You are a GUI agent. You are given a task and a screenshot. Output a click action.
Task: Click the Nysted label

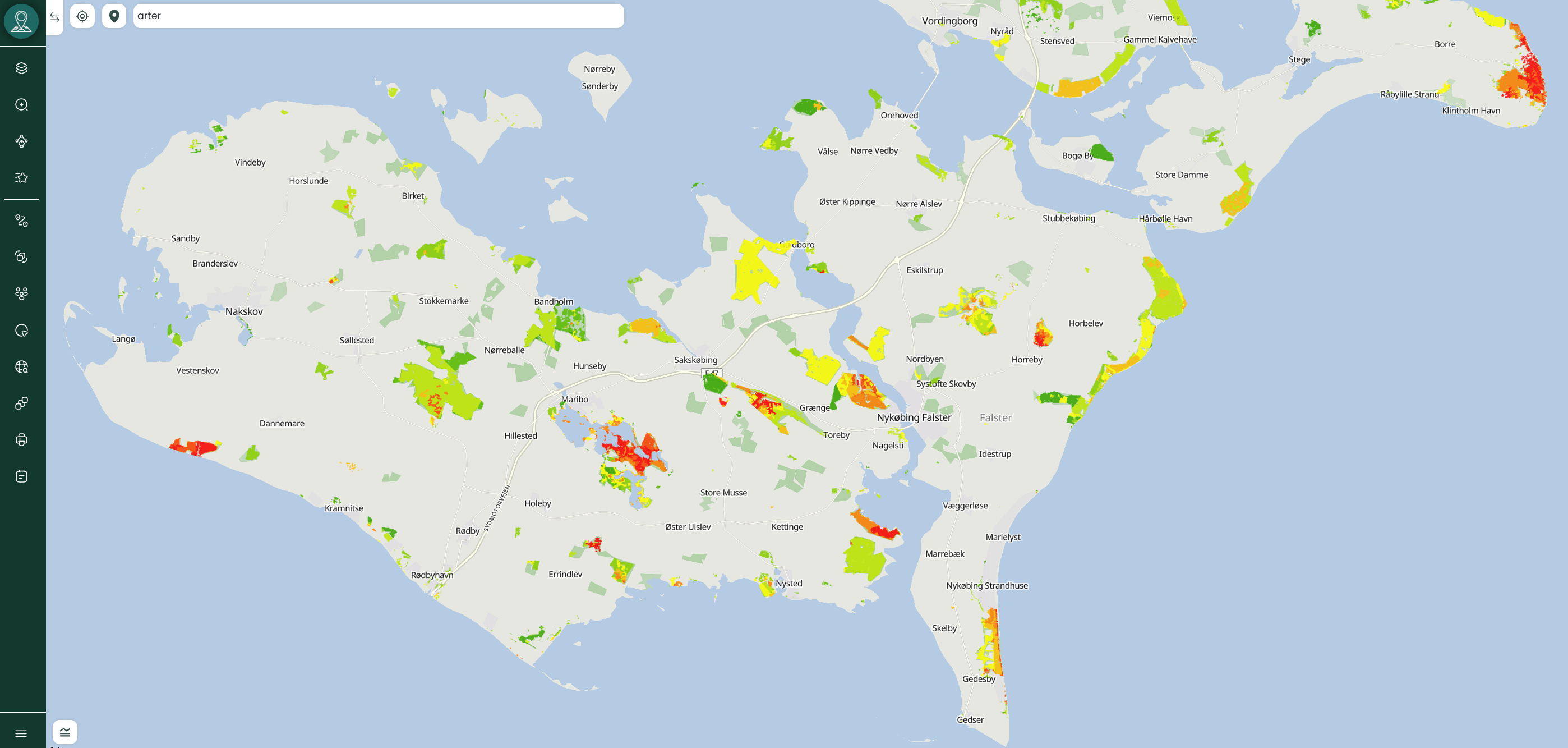[x=789, y=584]
